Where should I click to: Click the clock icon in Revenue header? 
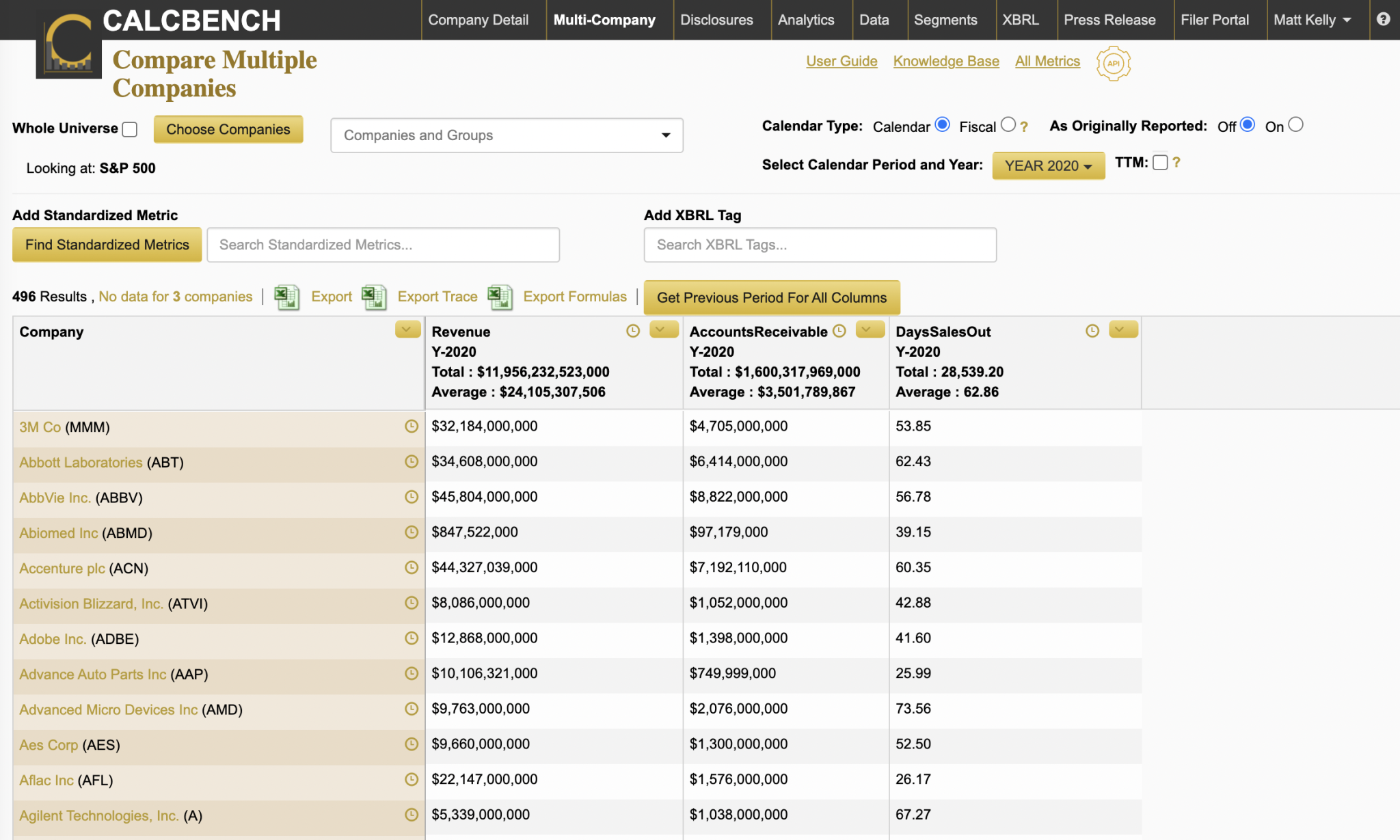point(633,331)
